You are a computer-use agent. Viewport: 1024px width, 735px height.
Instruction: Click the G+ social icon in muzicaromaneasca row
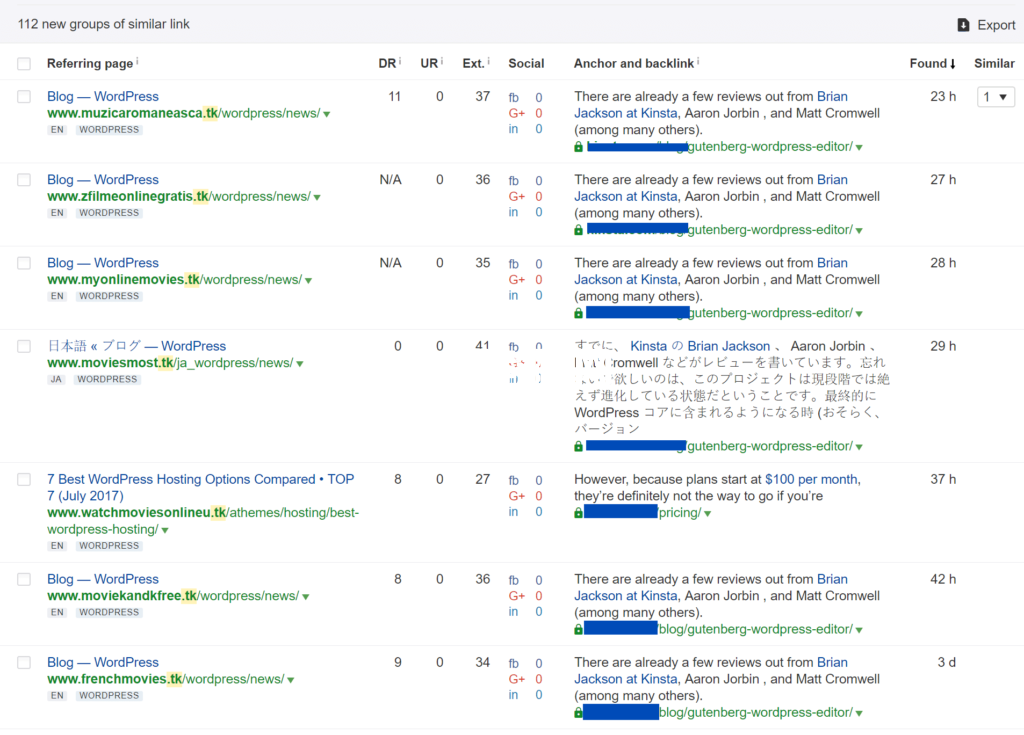[517, 113]
